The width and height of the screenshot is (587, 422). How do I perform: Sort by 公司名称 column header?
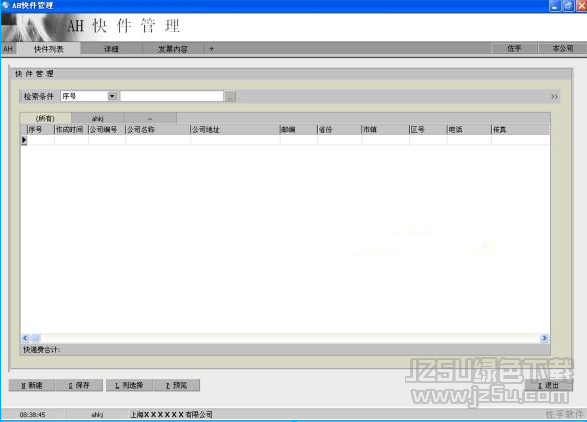pos(158,130)
